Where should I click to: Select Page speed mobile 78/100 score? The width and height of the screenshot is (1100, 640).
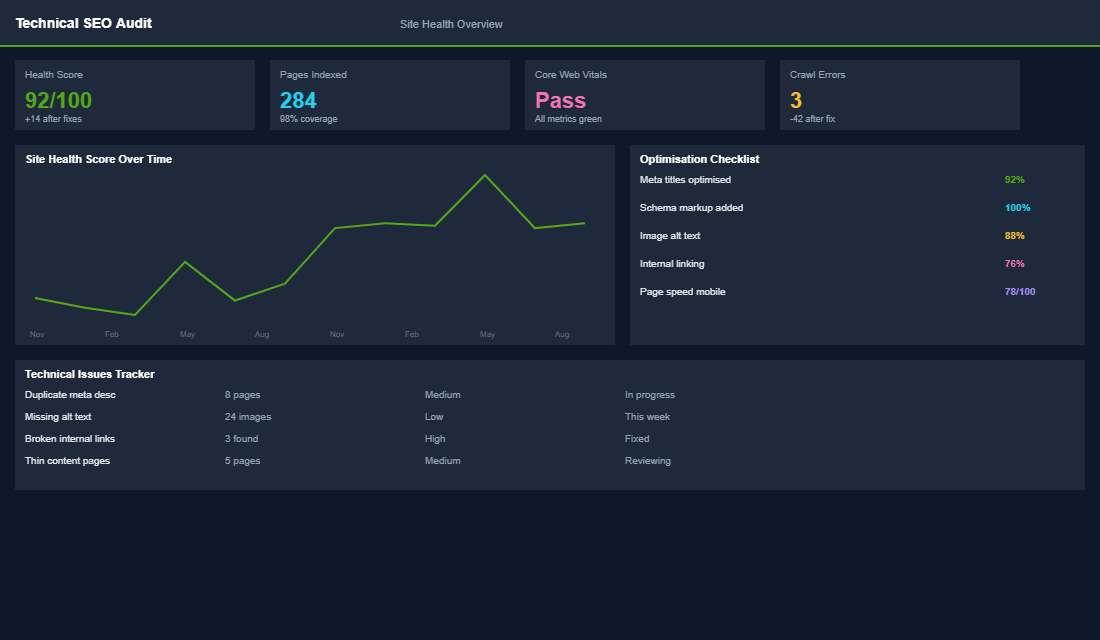(1018, 292)
